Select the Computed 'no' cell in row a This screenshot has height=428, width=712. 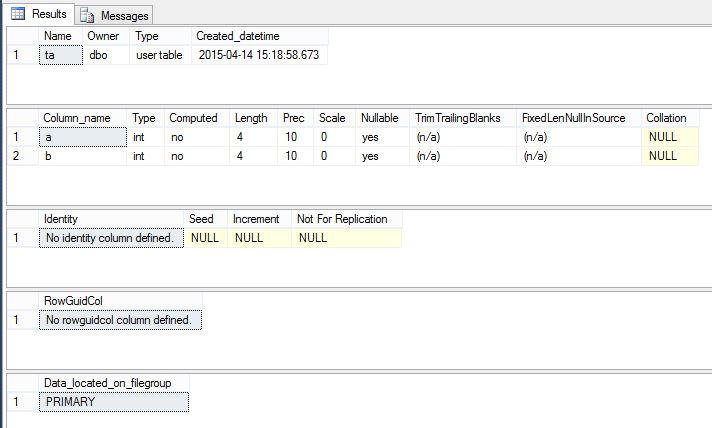click(x=197, y=137)
